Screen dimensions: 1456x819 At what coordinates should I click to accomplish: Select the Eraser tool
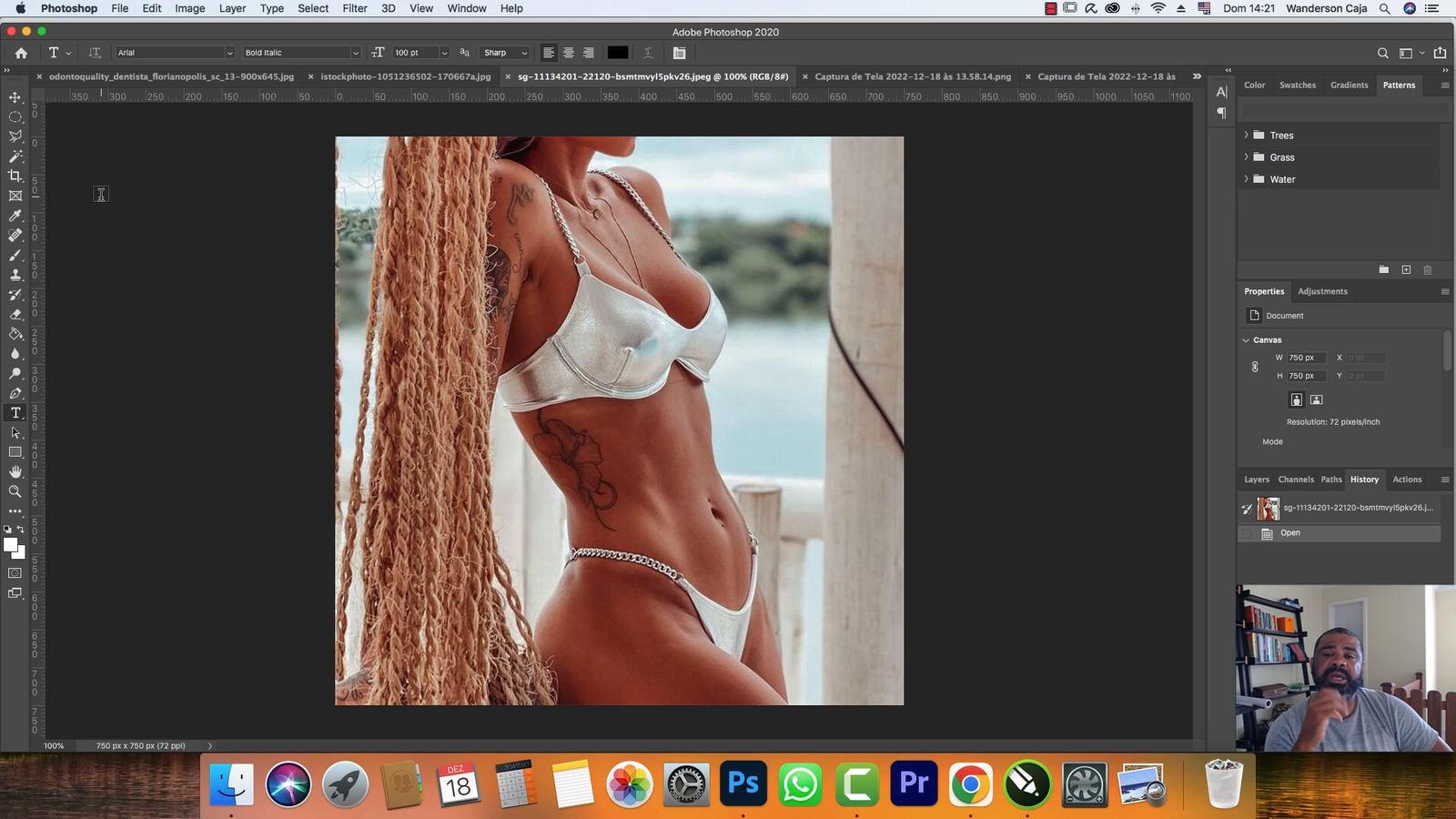pos(15,314)
